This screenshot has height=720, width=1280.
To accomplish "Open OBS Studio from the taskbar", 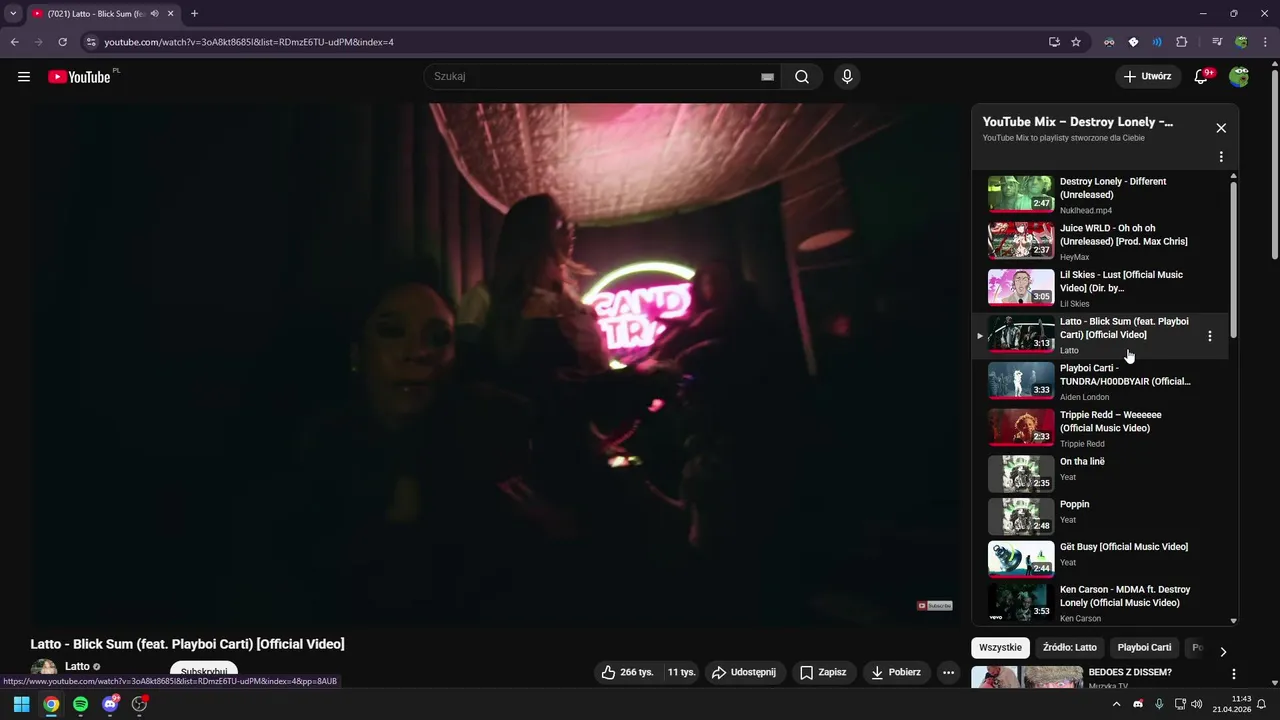I will [139, 704].
